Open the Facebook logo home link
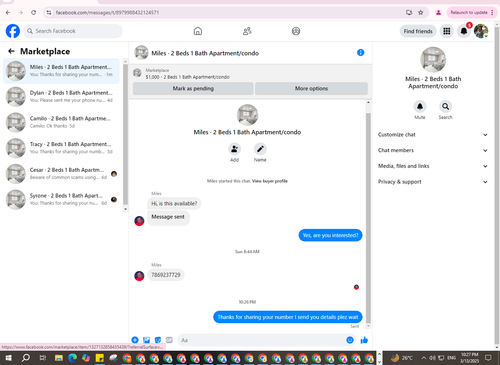 point(13,31)
